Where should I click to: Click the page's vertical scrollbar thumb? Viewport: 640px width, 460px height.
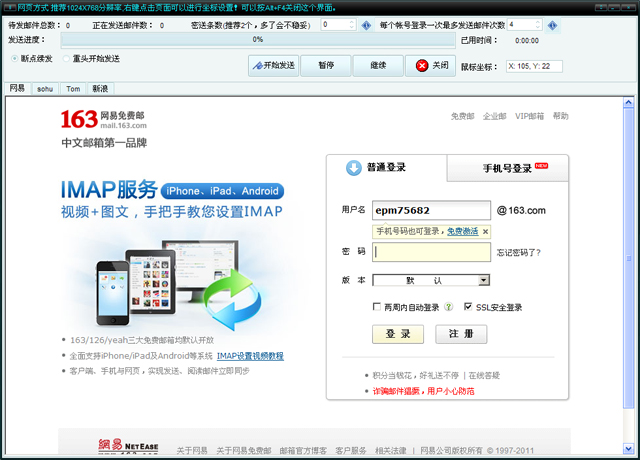pyautogui.click(x=629, y=258)
